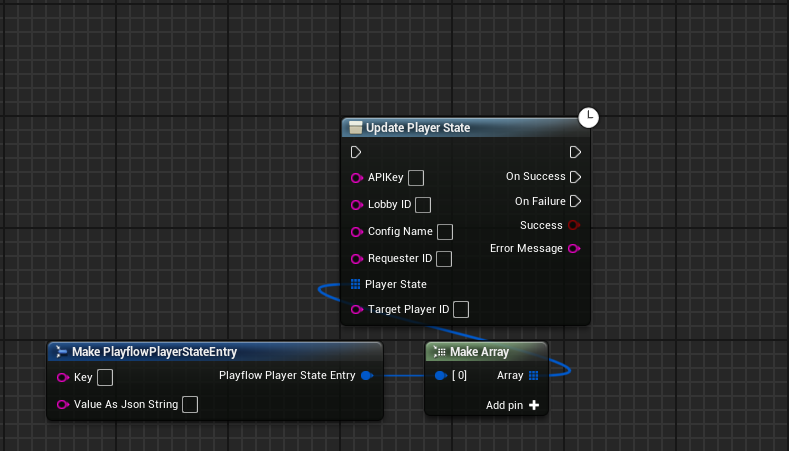
Task: Click the latent clock icon on node
Action: (x=589, y=118)
